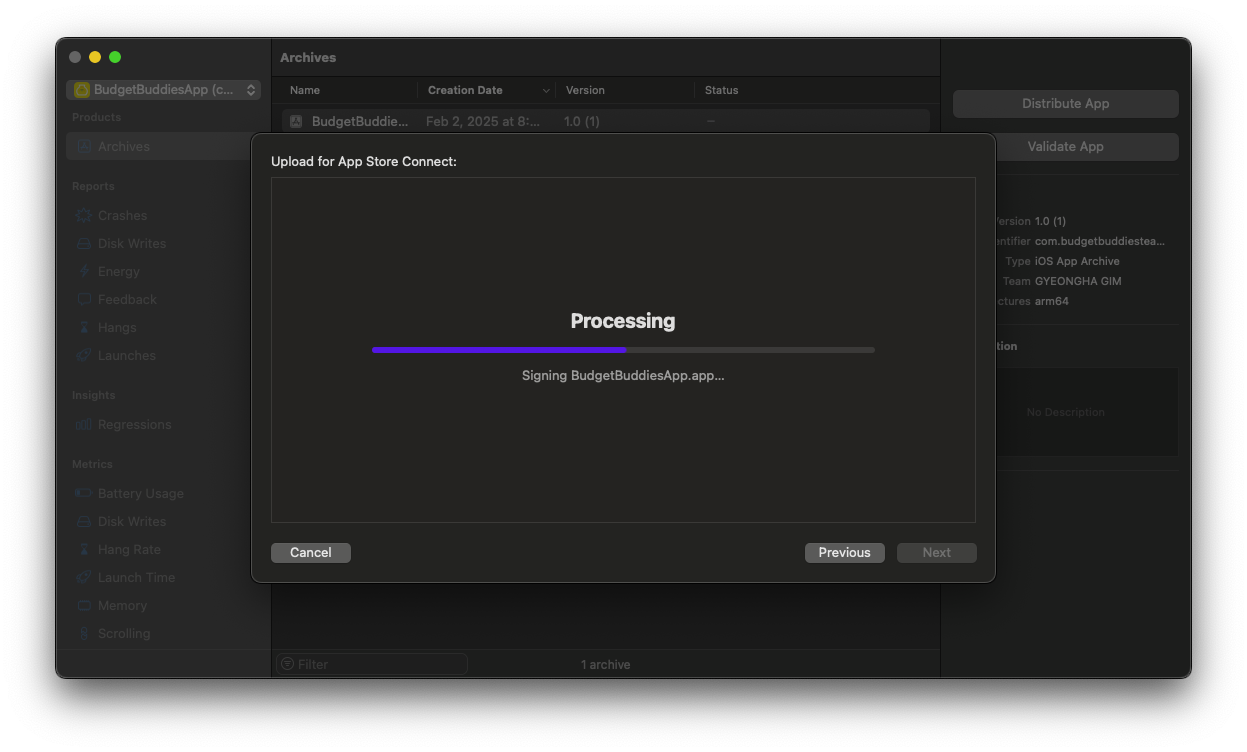
Task: Click the arm64 architecture value
Action: 1052,301
